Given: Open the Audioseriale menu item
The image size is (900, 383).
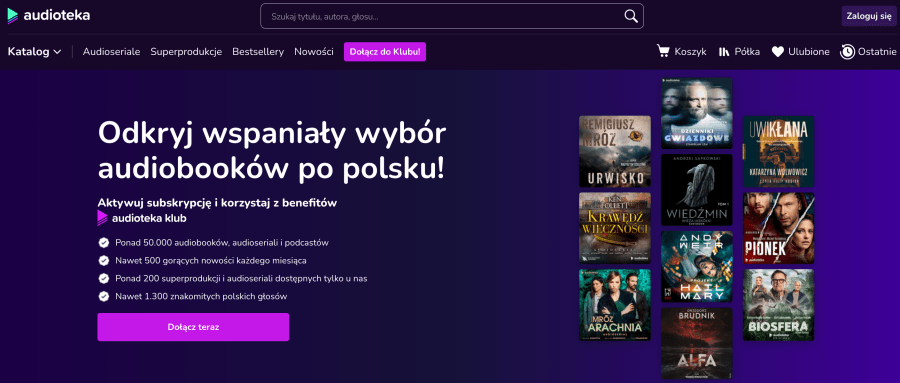Looking at the screenshot, I should click(111, 52).
